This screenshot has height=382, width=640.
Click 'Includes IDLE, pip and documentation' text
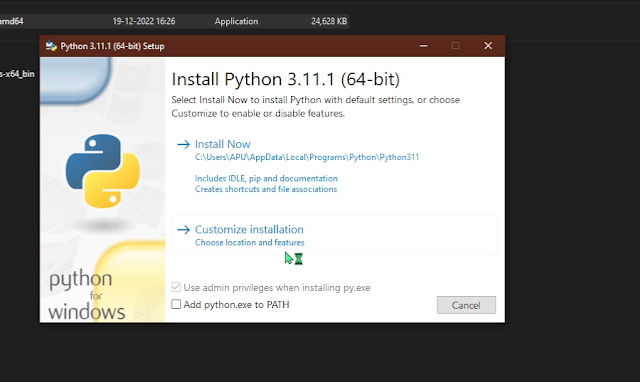(266, 178)
